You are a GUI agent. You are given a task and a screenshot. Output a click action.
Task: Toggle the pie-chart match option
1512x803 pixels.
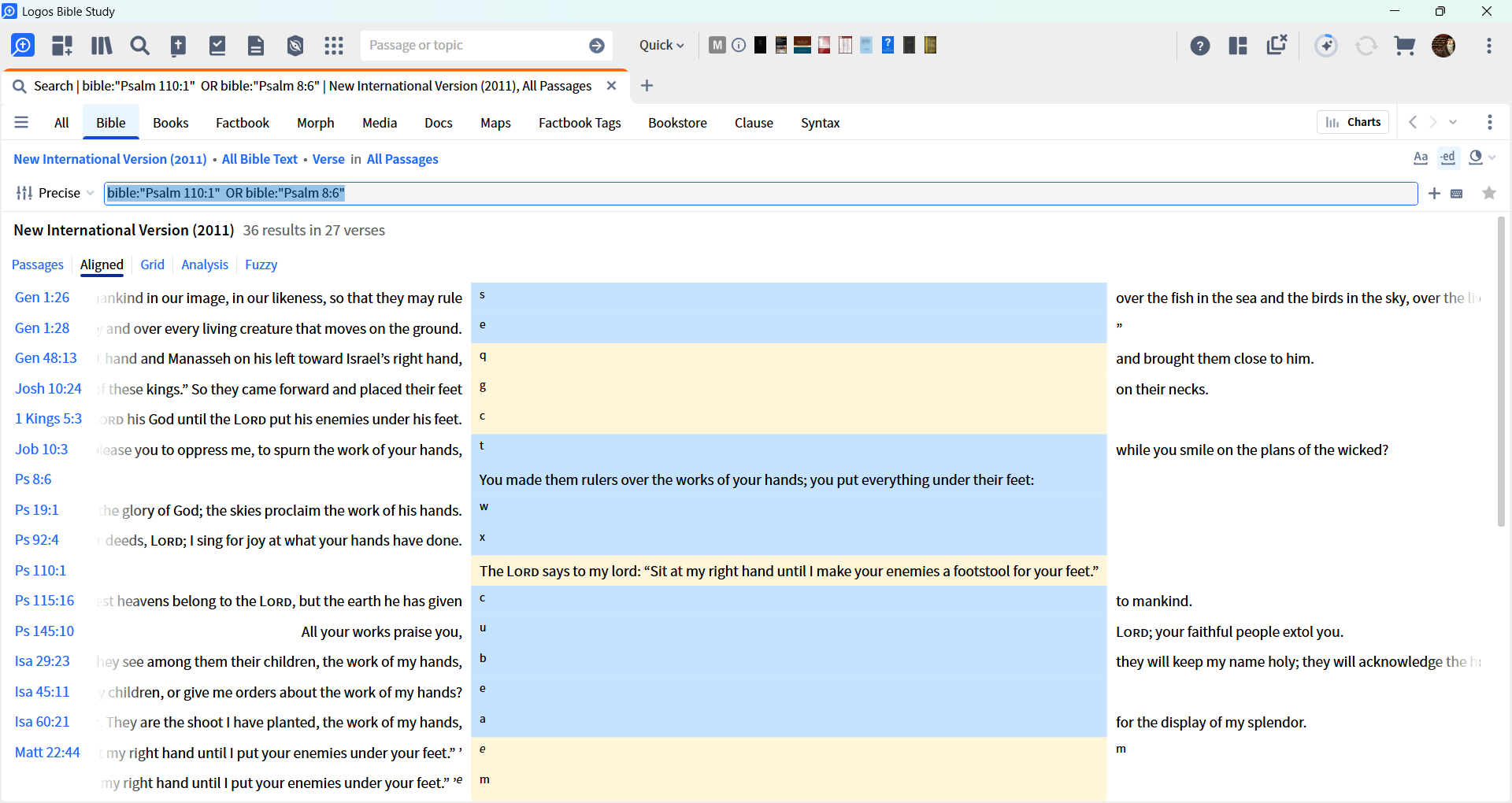pyautogui.click(x=1476, y=158)
